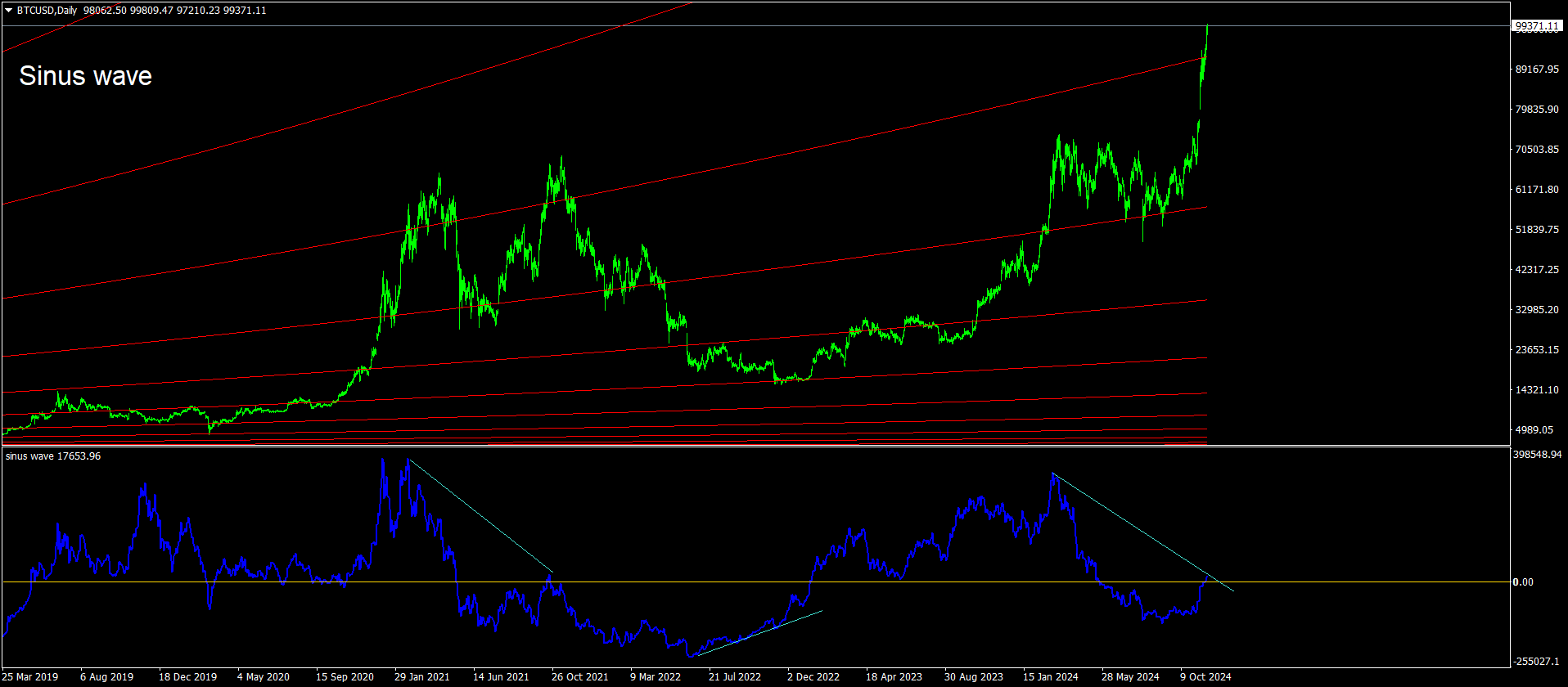1568x687 pixels.
Task: Click the 18 Apr 2023 date label
Action: click(x=894, y=677)
